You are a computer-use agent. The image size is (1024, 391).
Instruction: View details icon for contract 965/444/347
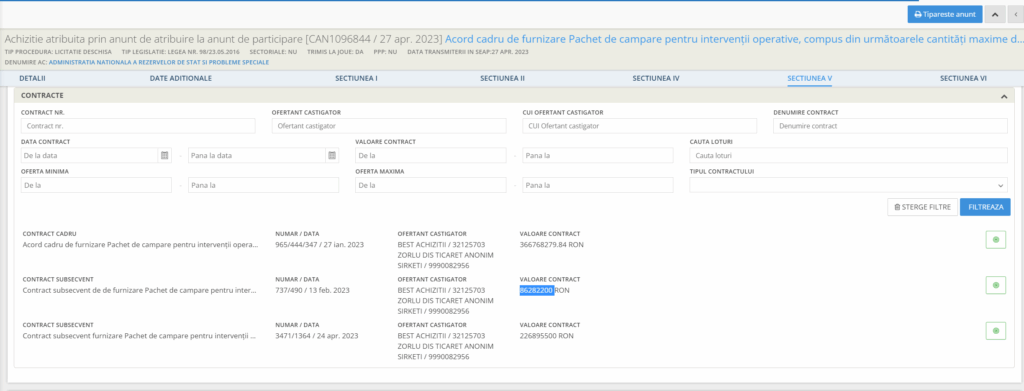995,240
